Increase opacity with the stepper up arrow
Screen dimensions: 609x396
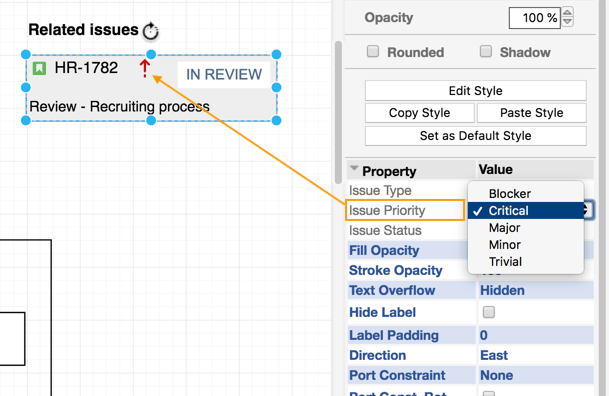(567, 13)
